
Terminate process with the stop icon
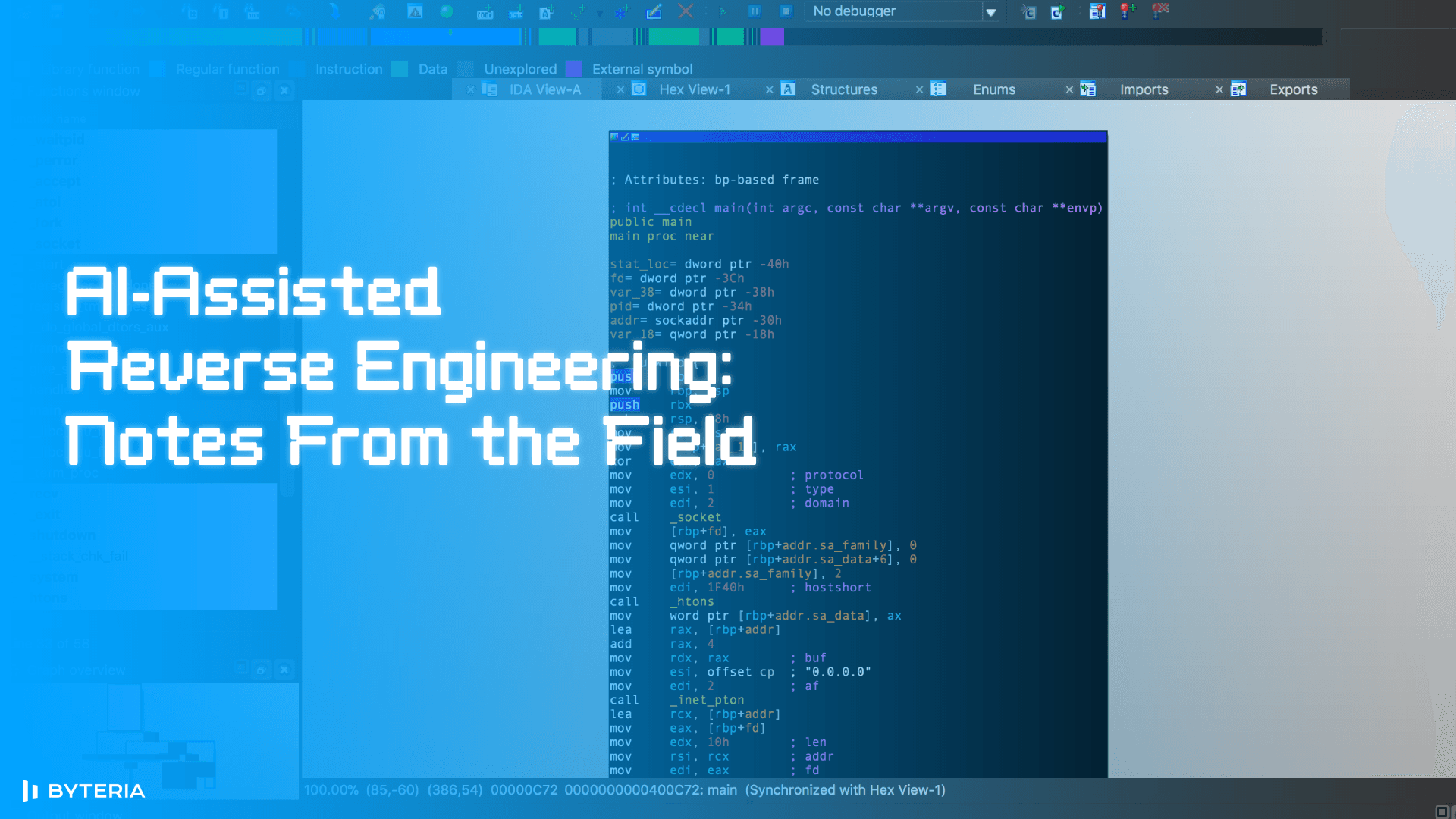[x=786, y=11]
